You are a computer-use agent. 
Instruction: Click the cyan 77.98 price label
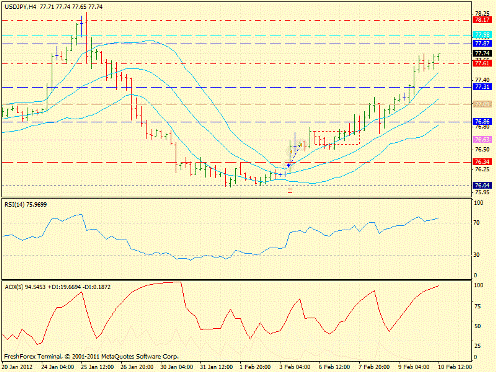pos(482,35)
